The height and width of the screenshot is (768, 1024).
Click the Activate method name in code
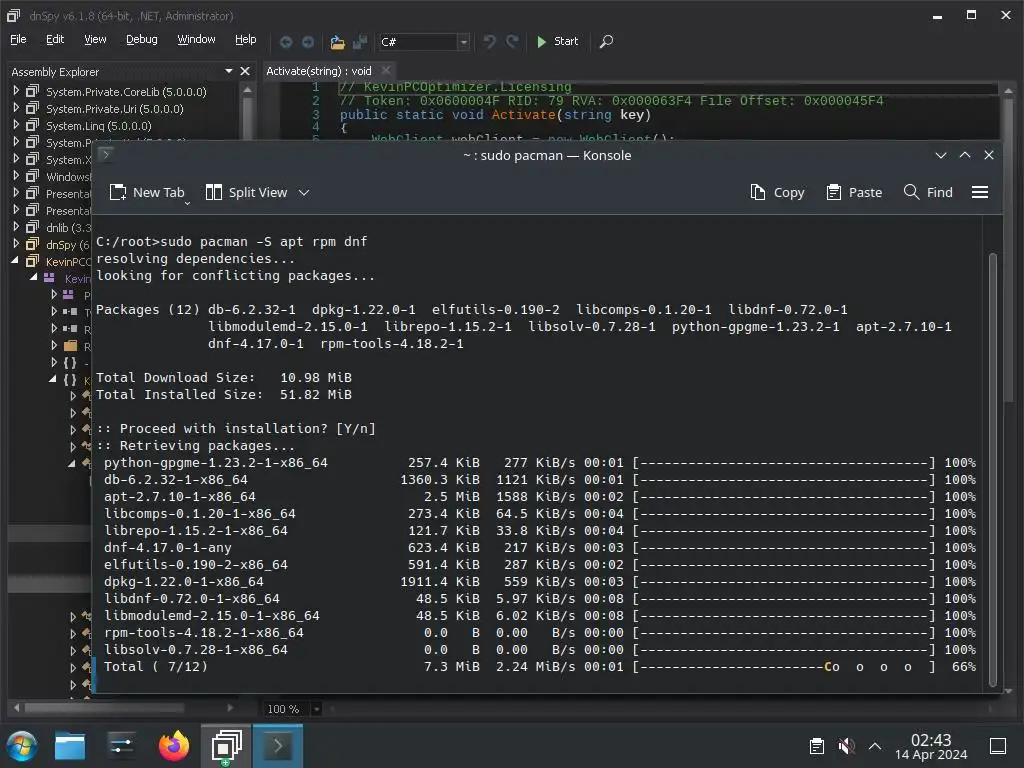click(x=523, y=115)
